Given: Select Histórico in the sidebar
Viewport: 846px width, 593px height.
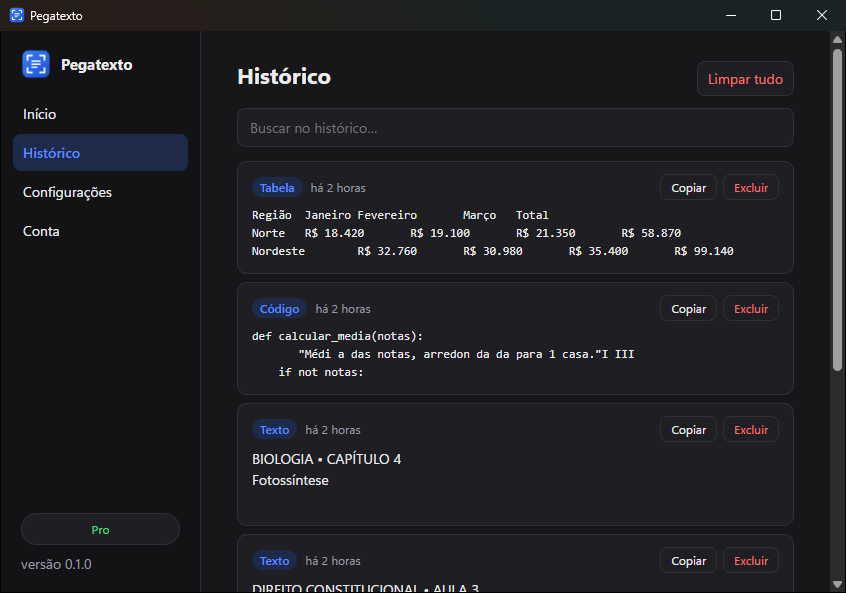Looking at the screenshot, I should coord(100,153).
